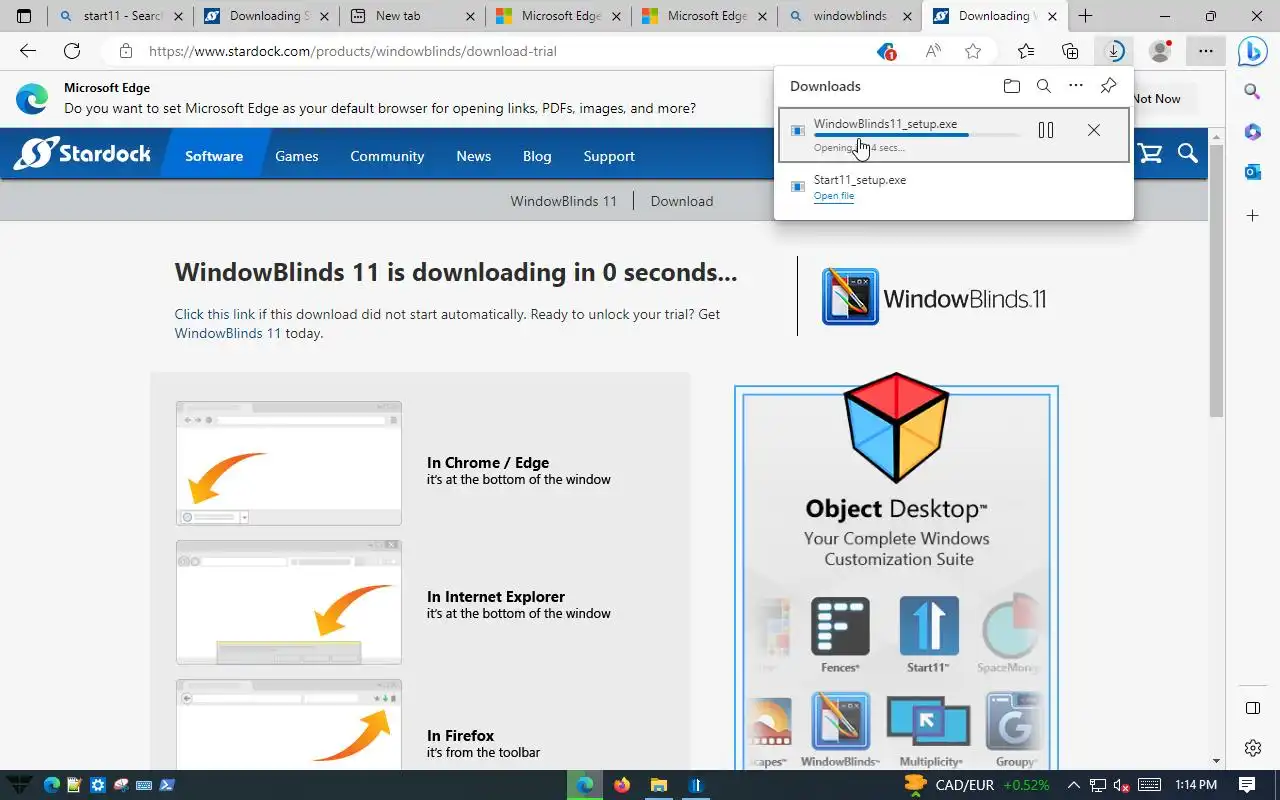
Task: Click the Object Desktop cube logo
Action: tap(896, 428)
